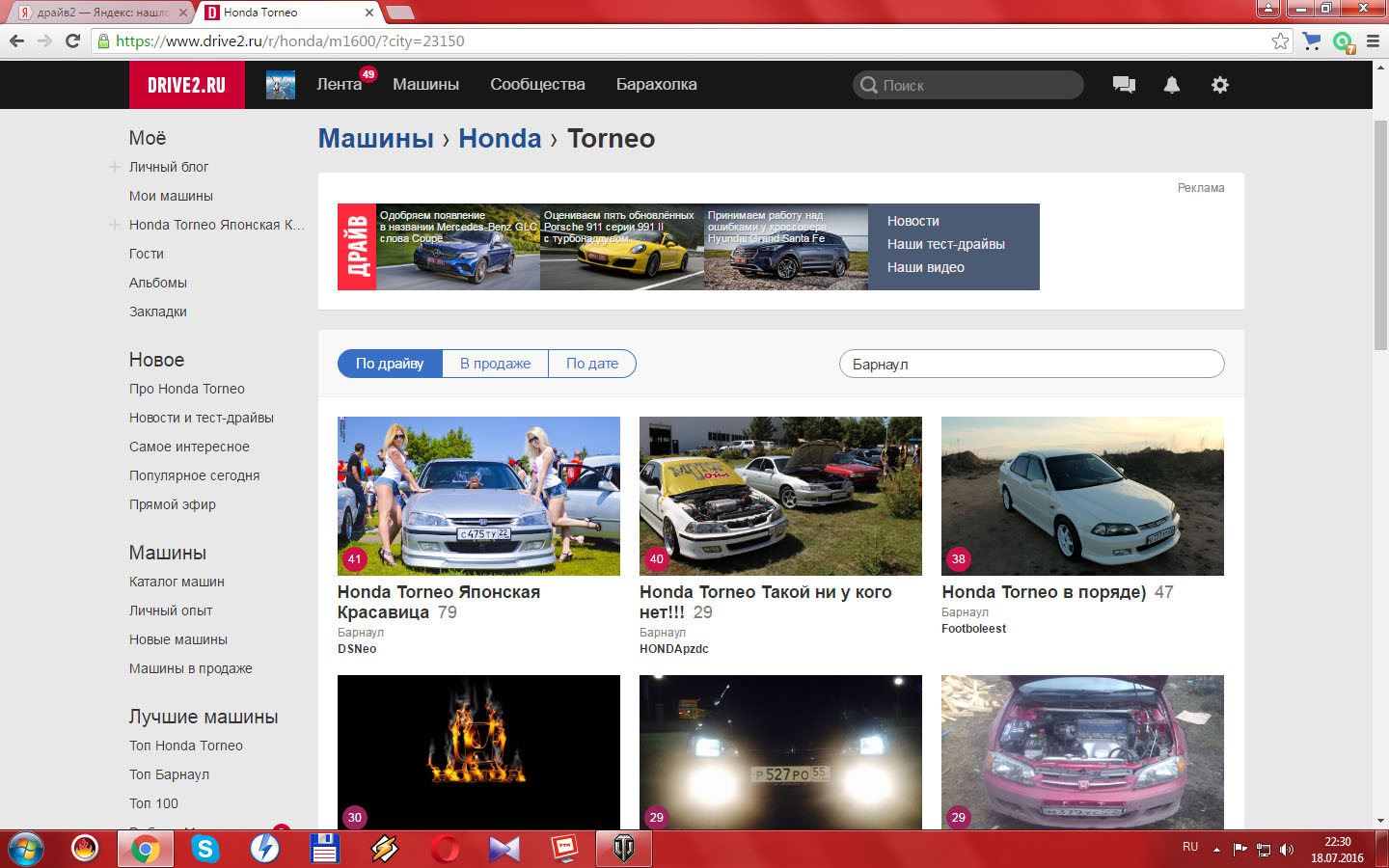Open Сообщества in the top navigation
The image size is (1389, 868).
[537, 85]
